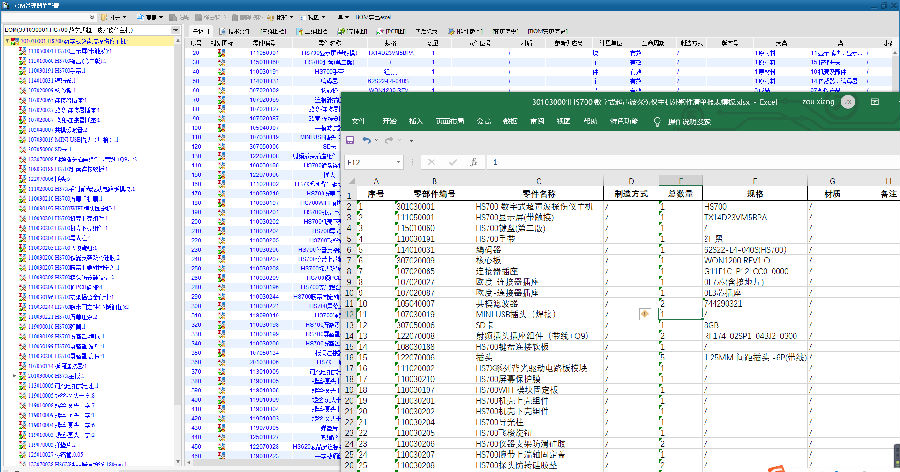Click the Save icon in Excel's quick access toolbar
This screenshot has width=900, height=472.
(350, 140)
